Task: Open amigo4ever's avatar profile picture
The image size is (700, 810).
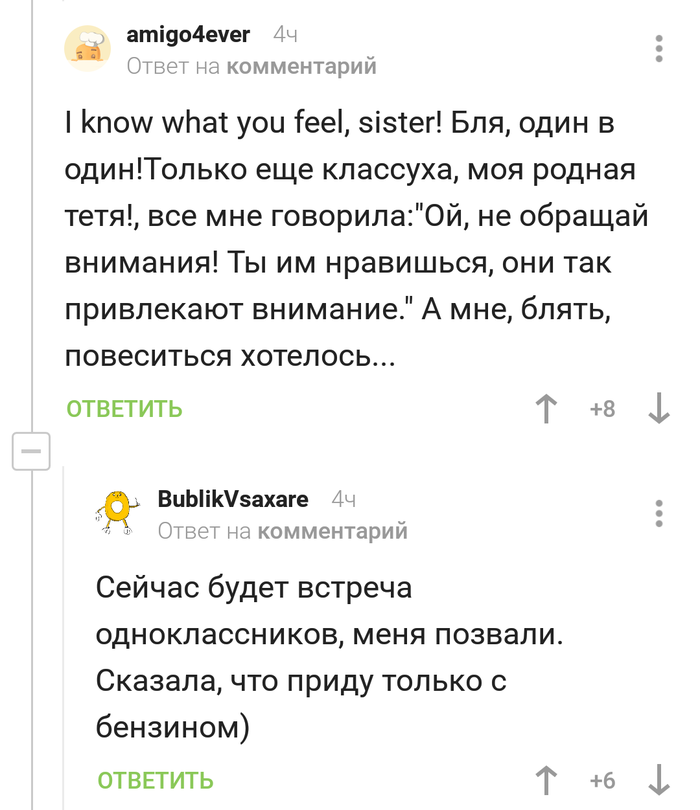Action: pos(88,49)
